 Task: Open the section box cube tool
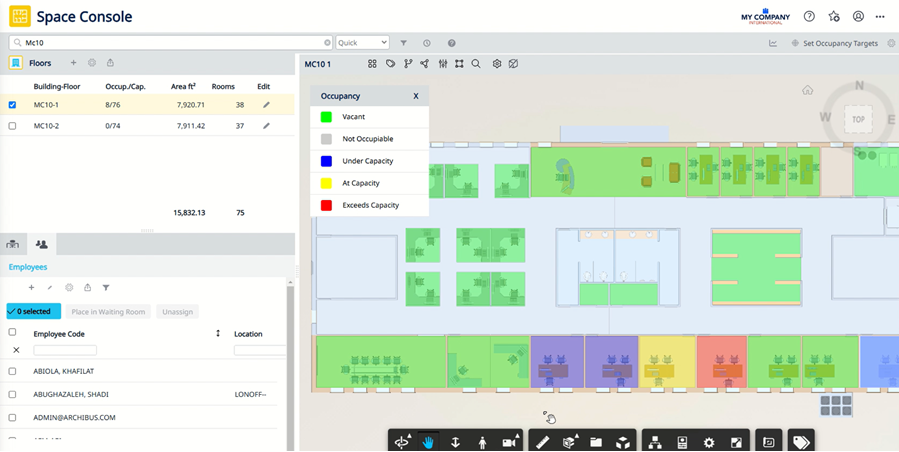coord(569,442)
